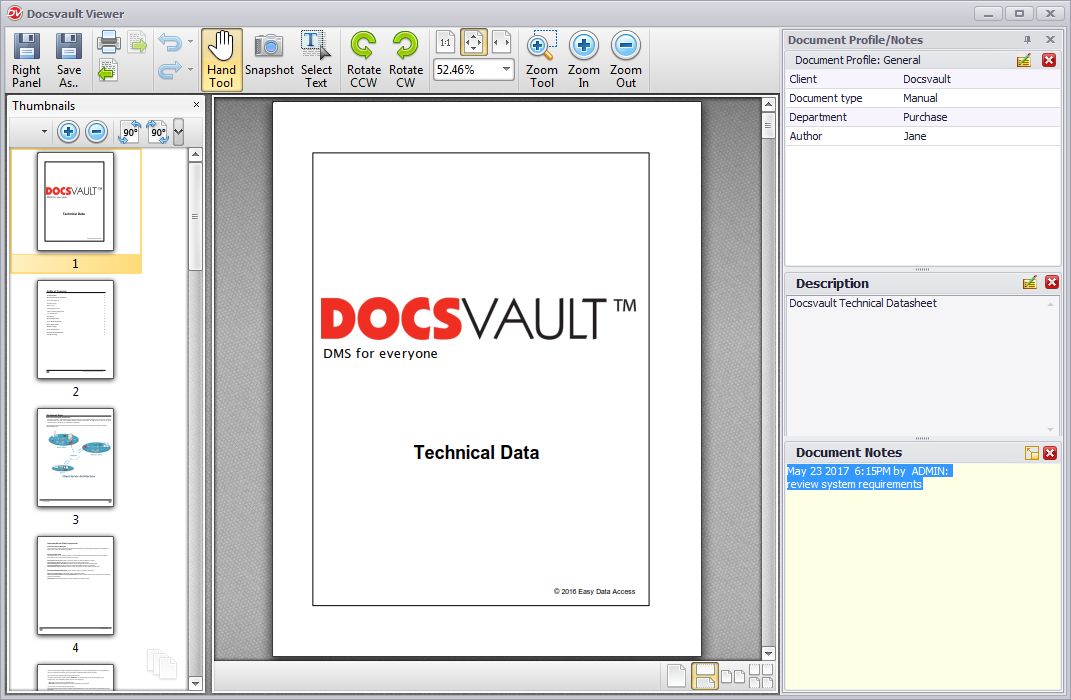Click the Undo arrow icon
The width and height of the screenshot is (1071, 700).
point(169,42)
